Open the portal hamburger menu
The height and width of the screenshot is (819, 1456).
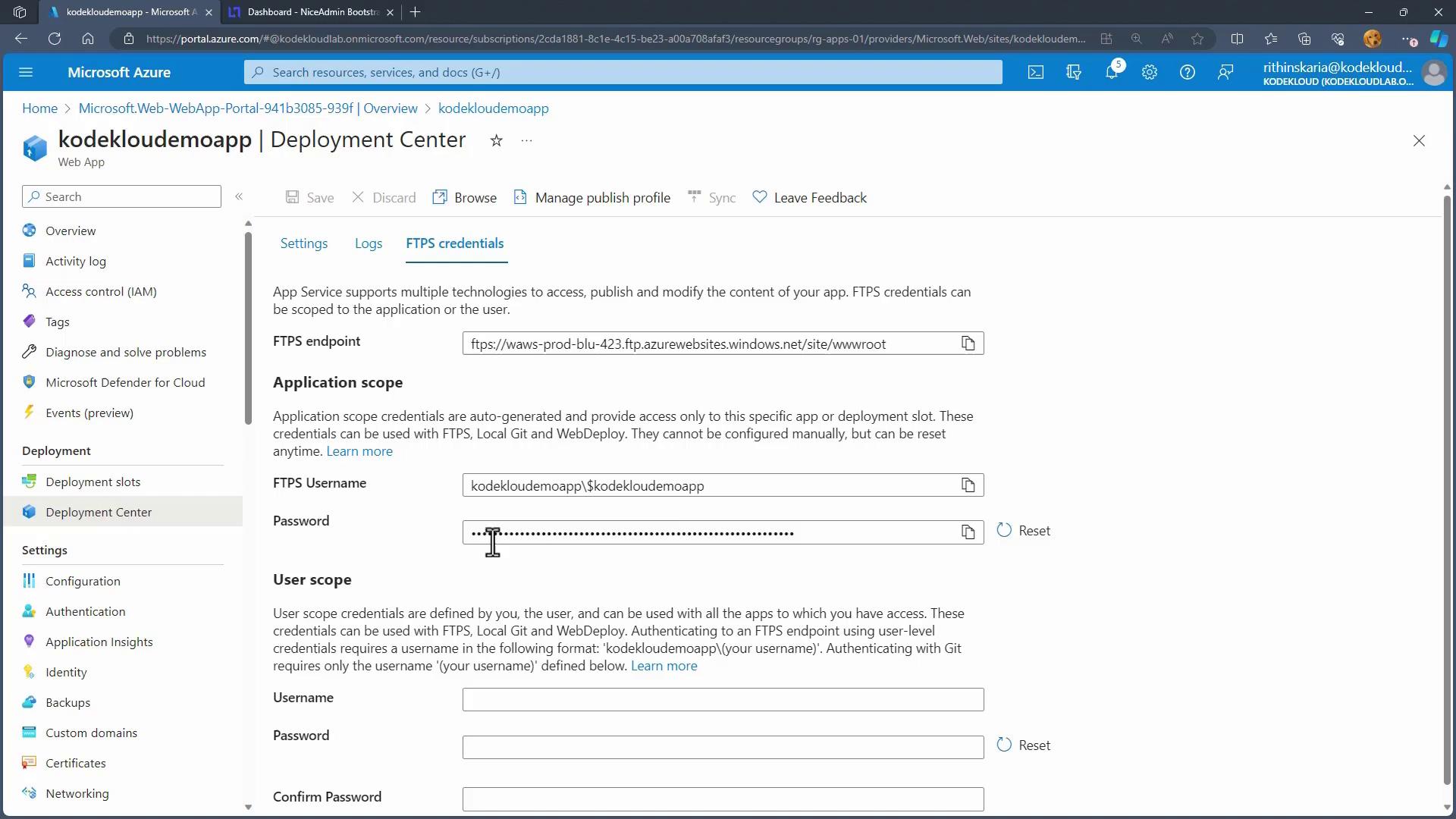click(26, 72)
